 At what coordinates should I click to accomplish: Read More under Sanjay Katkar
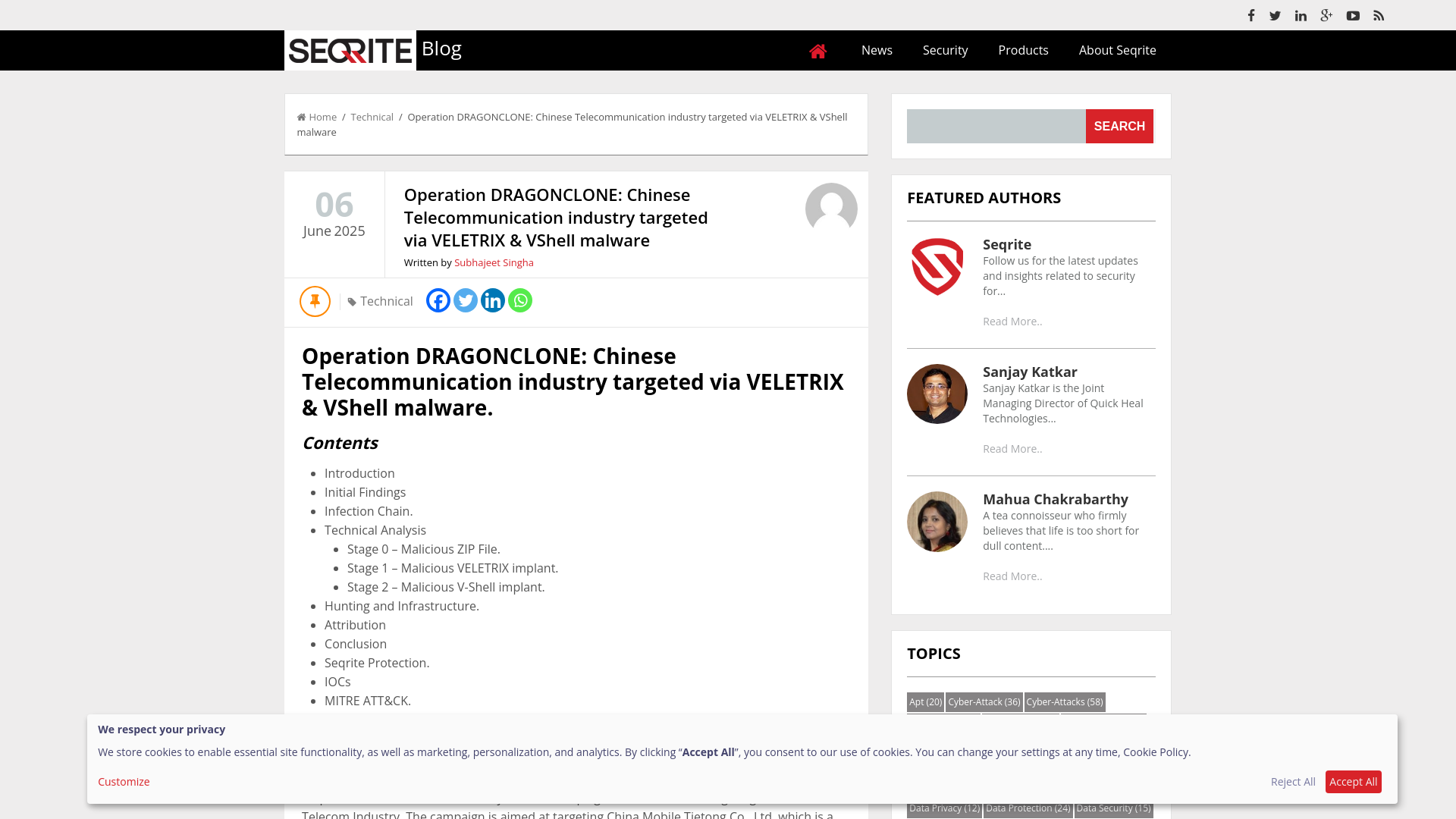click(x=1012, y=449)
